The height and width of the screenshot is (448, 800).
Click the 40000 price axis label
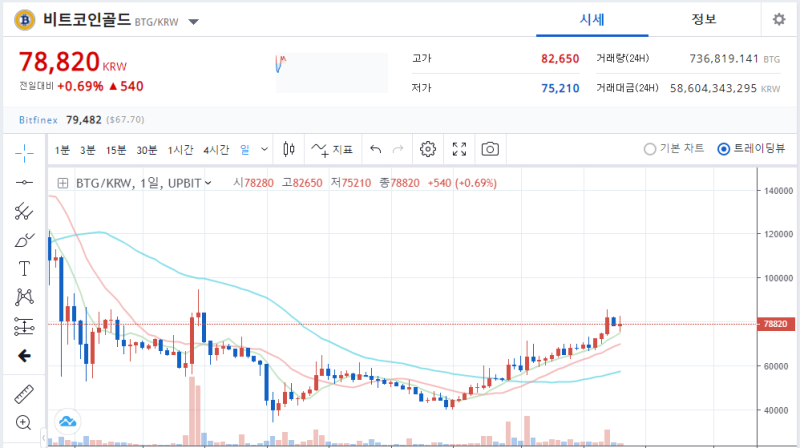(x=779, y=410)
